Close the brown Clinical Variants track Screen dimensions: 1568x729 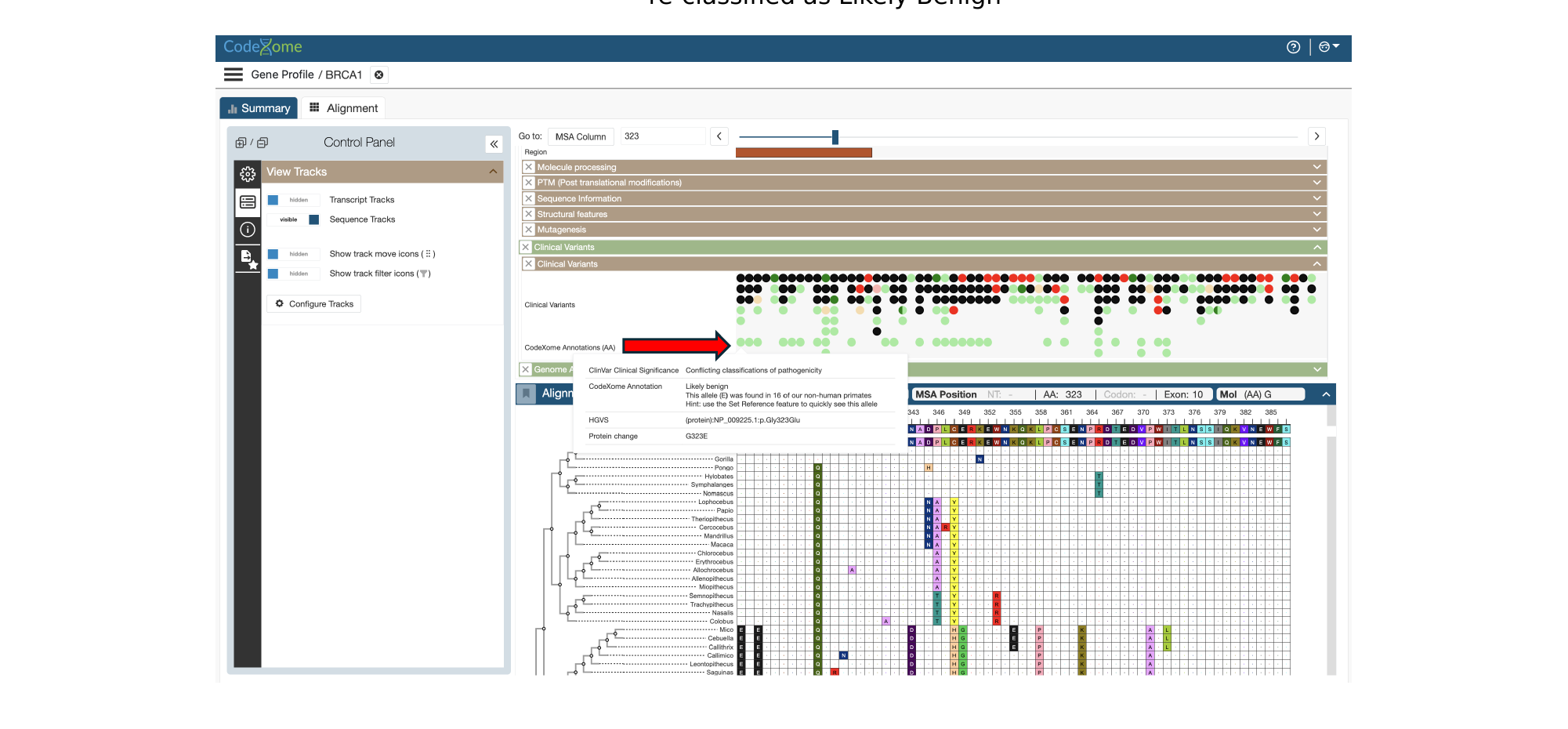(529, 264)
